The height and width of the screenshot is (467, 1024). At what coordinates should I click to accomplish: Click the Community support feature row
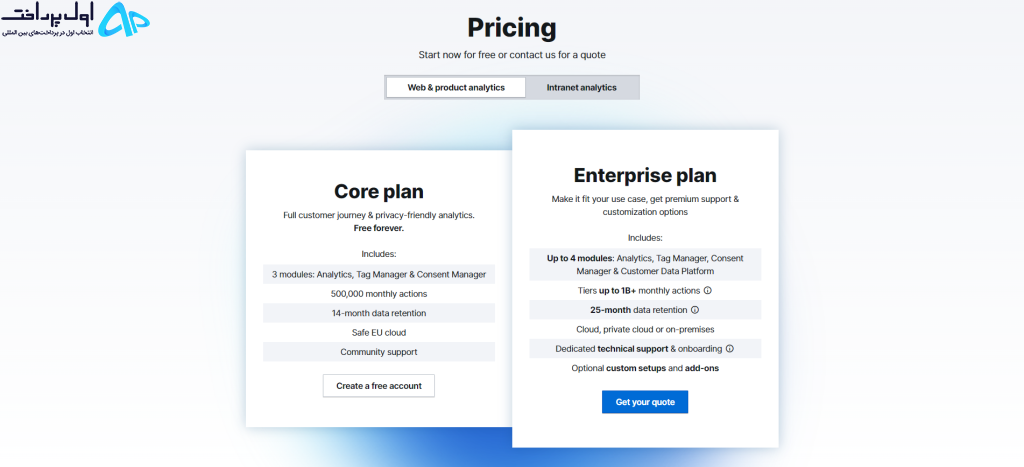tap(379, 352)
